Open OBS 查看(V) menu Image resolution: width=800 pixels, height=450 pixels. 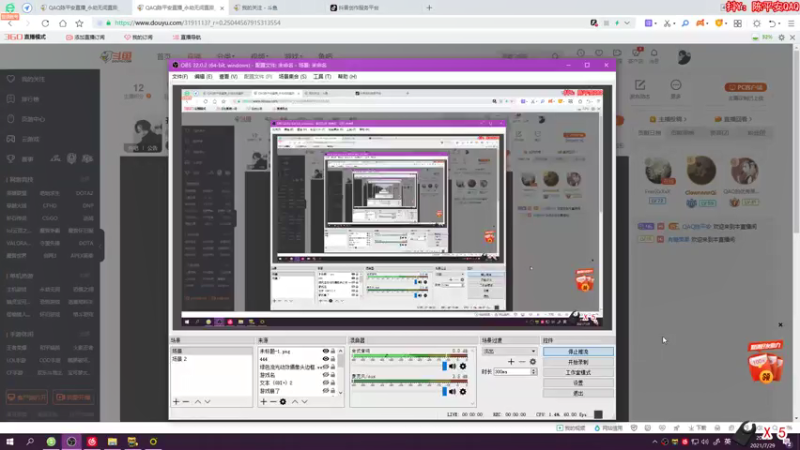(228, 77)
